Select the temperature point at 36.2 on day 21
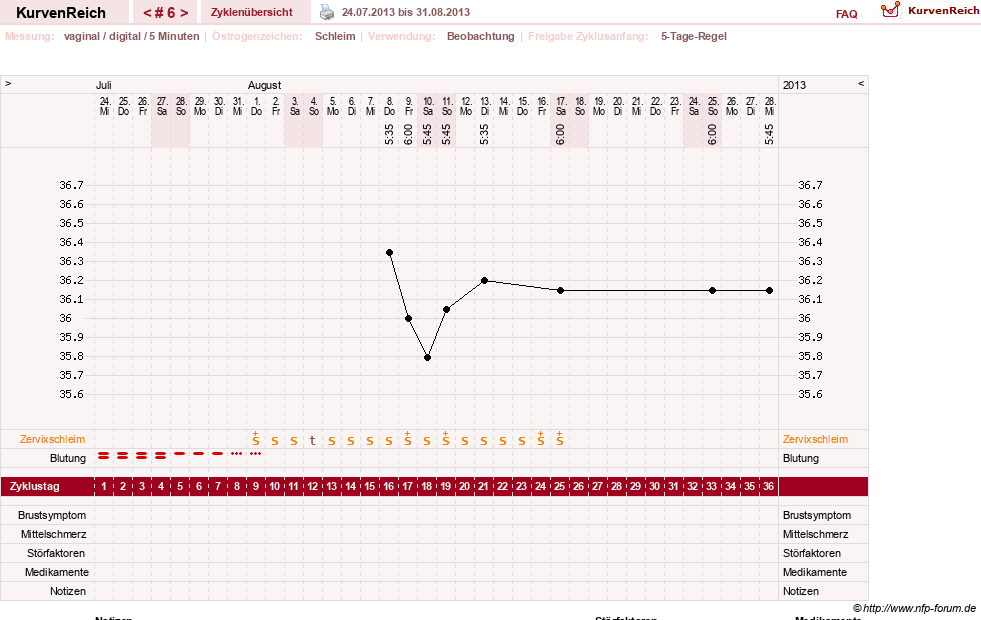The width and height of the screenshot is (981, 620). coord(485,281)
